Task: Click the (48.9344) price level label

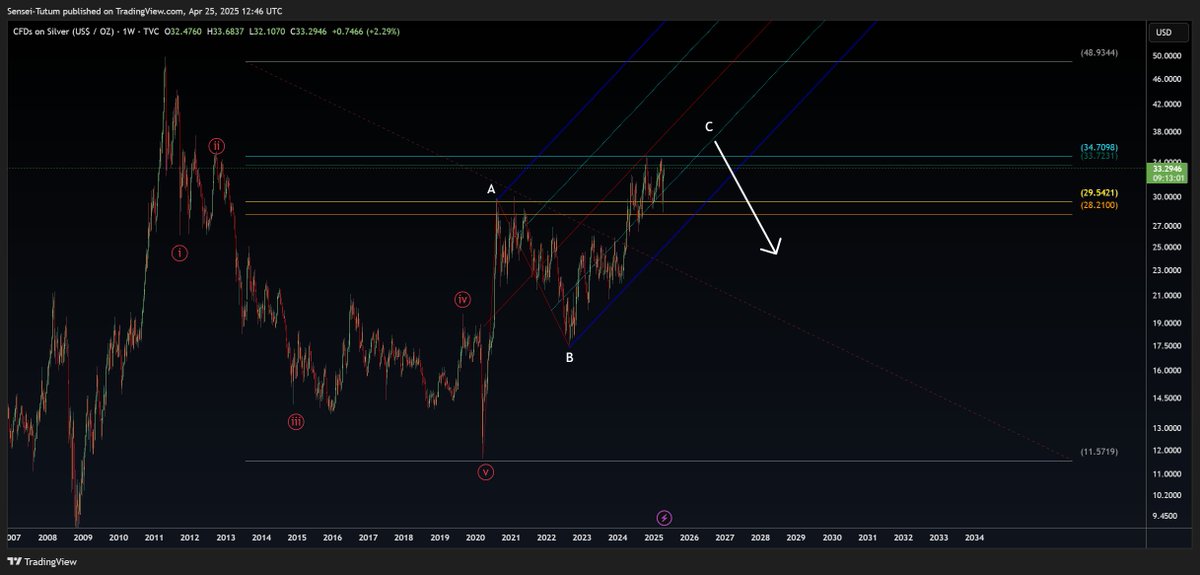Action: (1098, 51)
